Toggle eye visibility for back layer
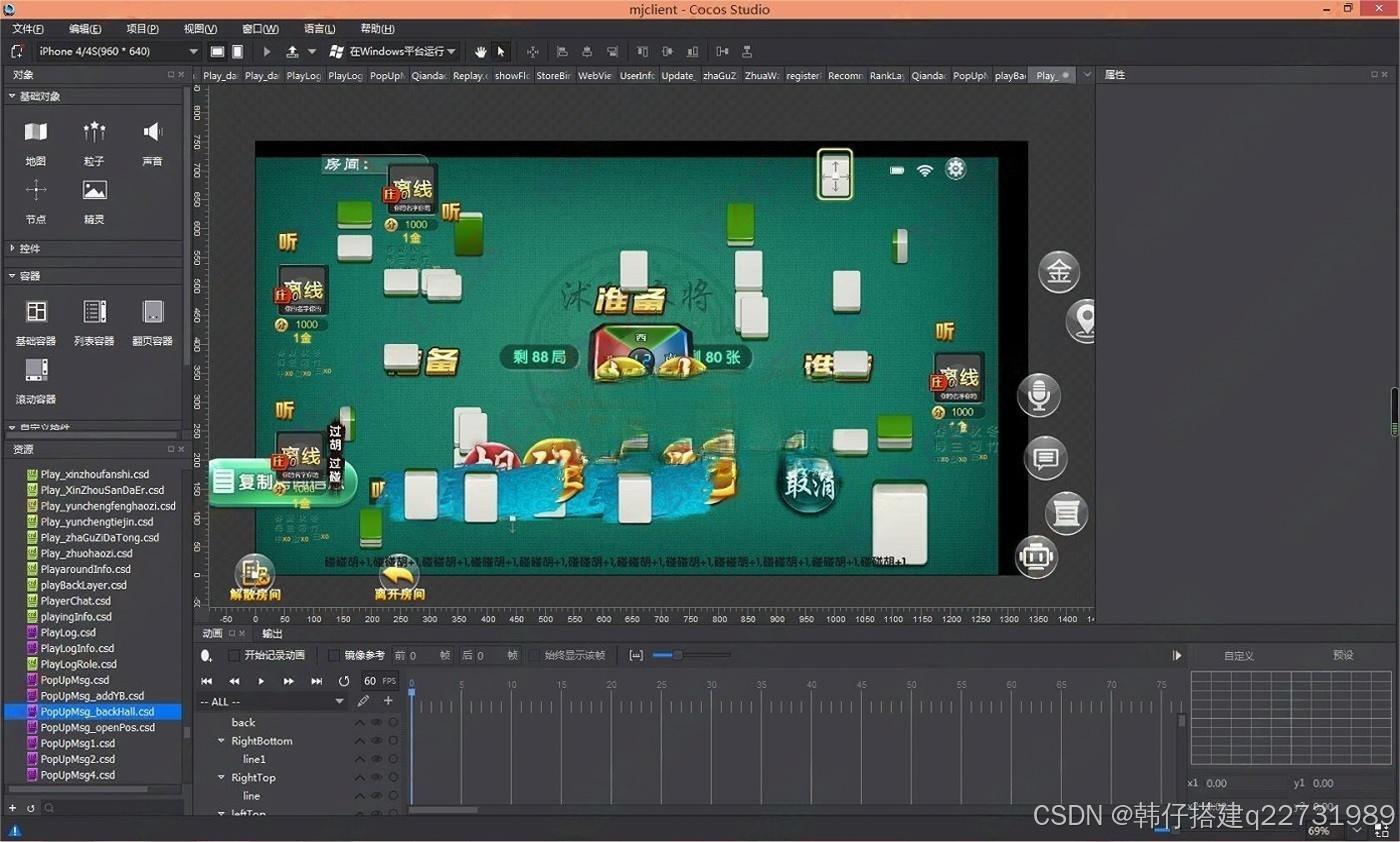Image resolution: width=1400 pixels, height=842 pixels. coord(377,722)
